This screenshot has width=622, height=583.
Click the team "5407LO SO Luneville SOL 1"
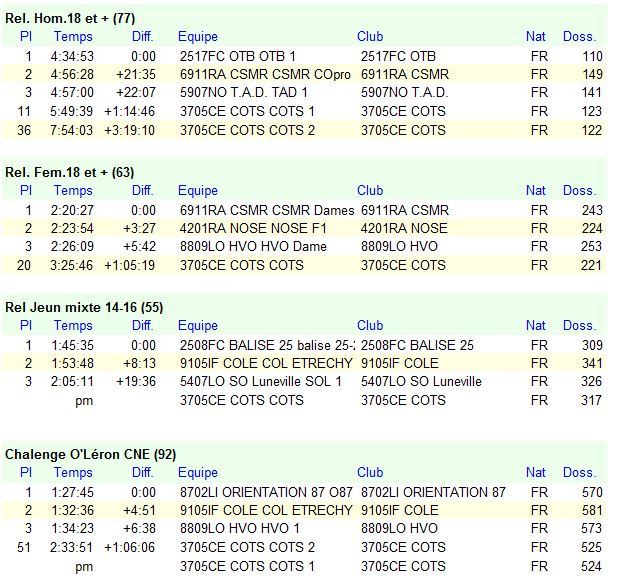point(260,381)
